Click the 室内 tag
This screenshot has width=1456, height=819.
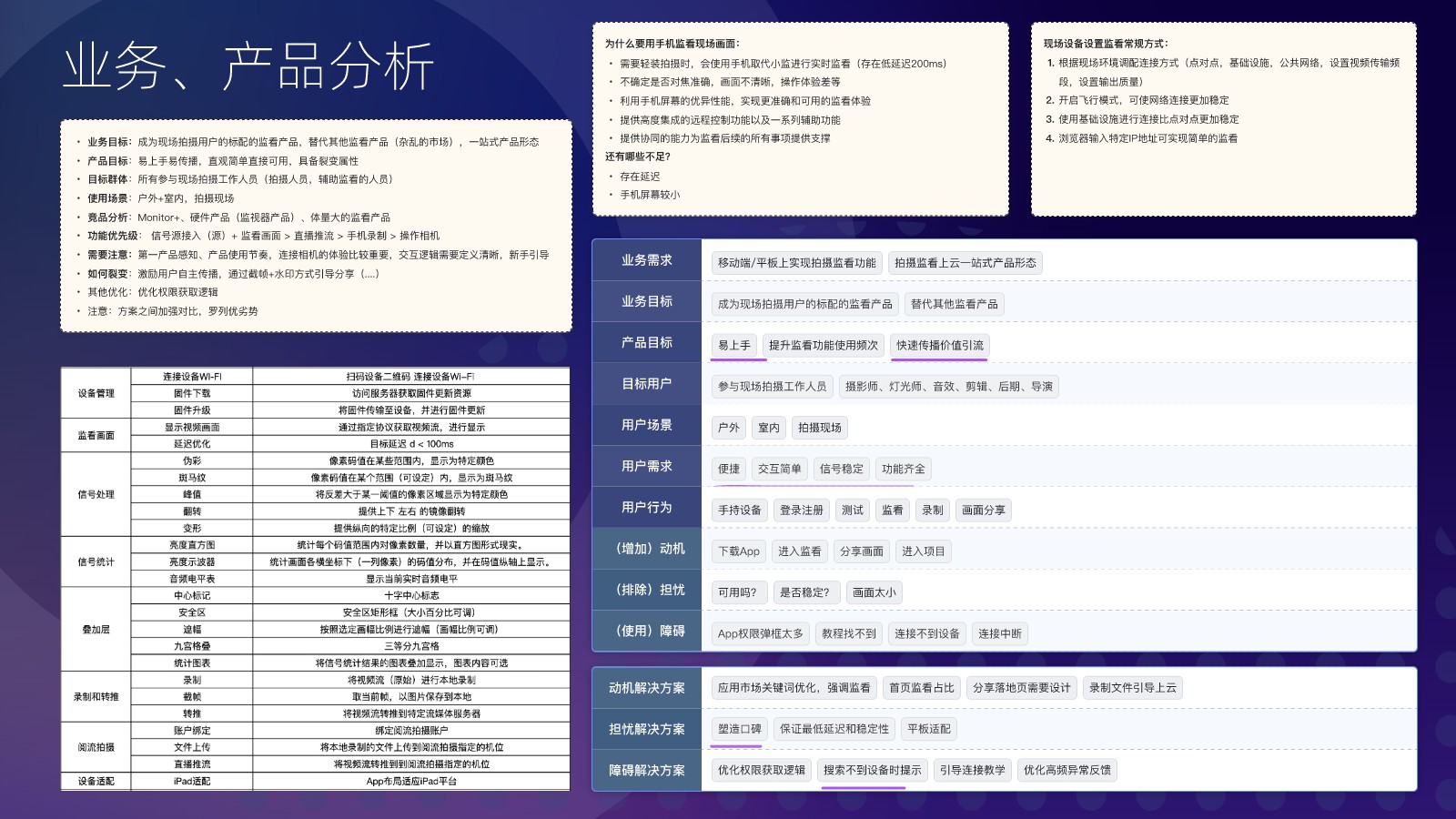(x=769, y=428)
